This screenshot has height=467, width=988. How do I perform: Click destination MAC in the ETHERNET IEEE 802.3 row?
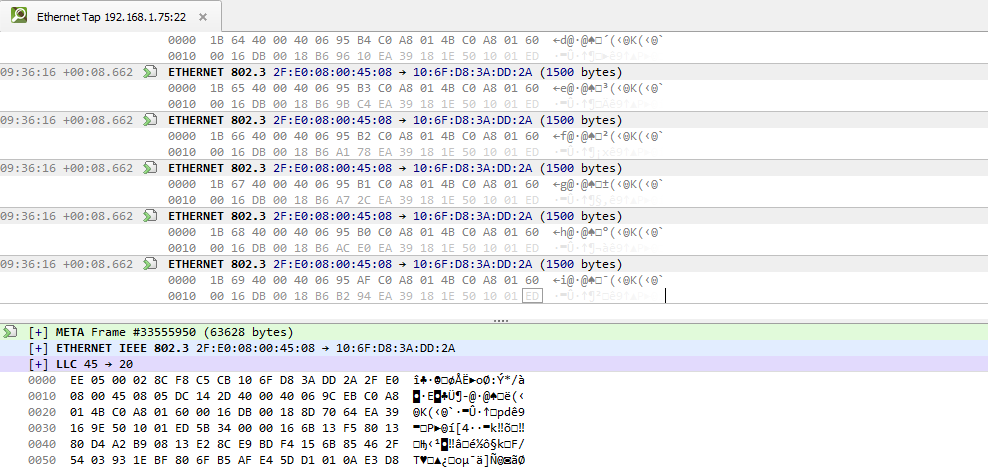[396, 349]
